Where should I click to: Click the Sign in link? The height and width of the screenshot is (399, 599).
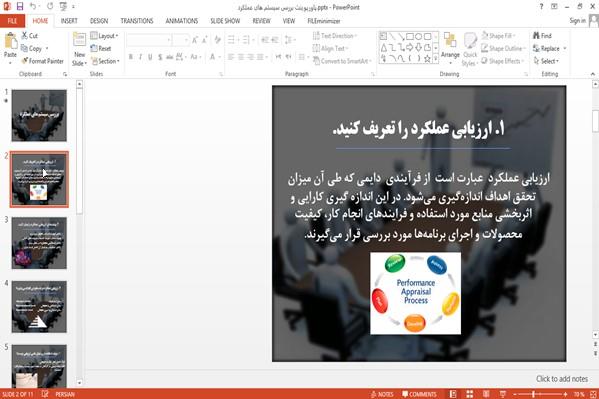pyautogui.click(x=577, y=21)
